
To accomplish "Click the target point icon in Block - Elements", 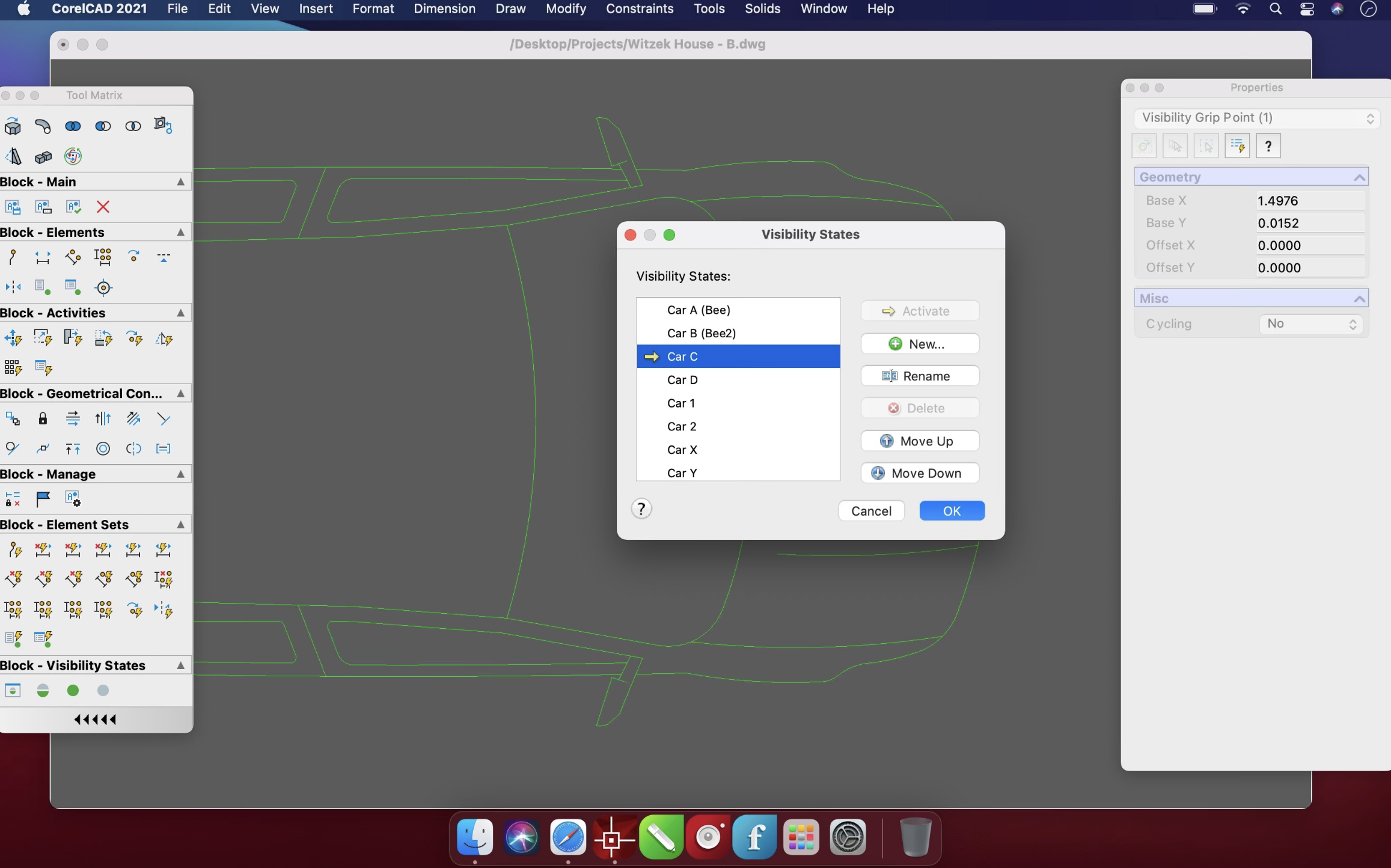I will pos(103,287).
